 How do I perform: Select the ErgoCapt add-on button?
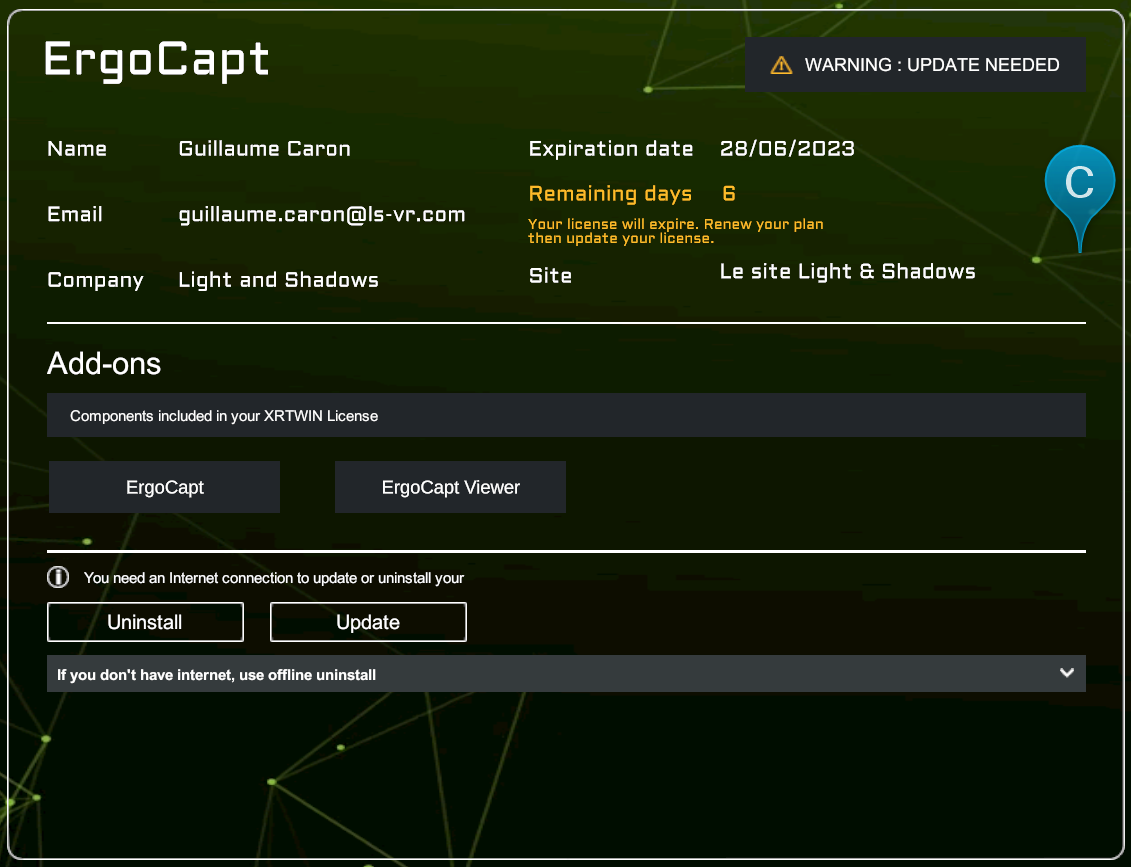click(164, 487)
